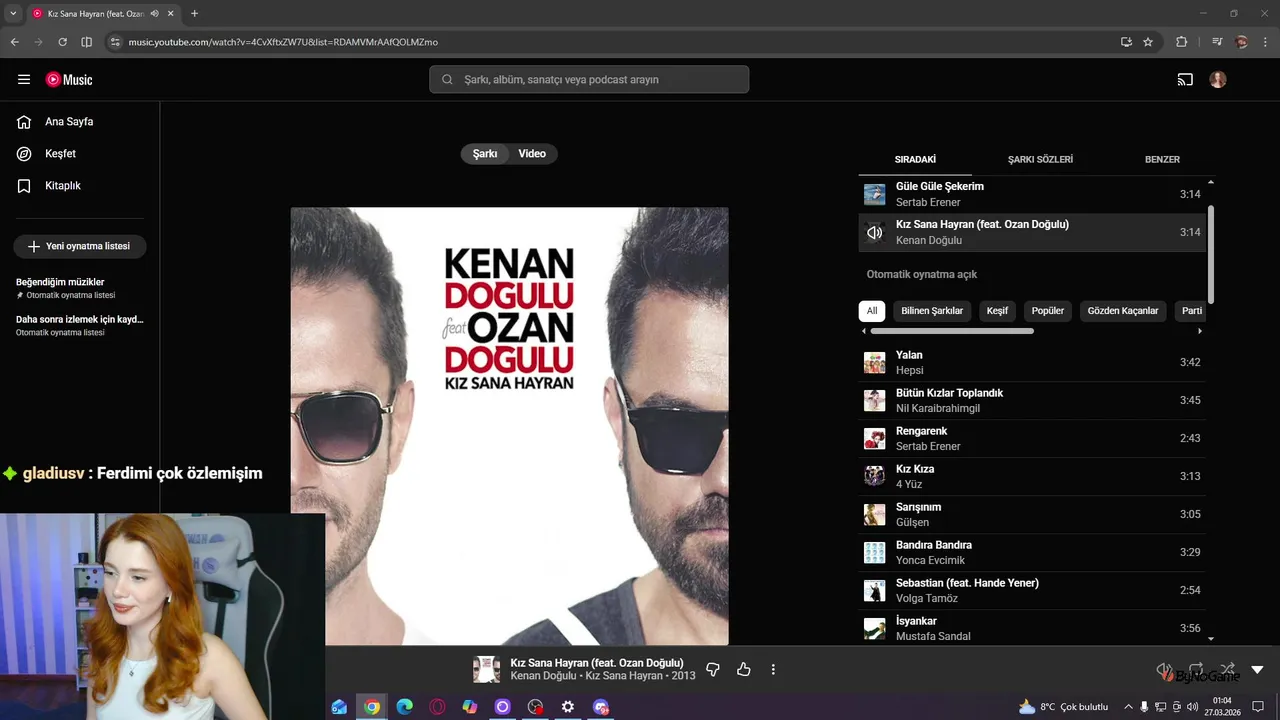1280x720 pixels.
Task: Play Sebastian (feat. Hande Yener)
Action: pyautogui.click(x=1032, y=590)
